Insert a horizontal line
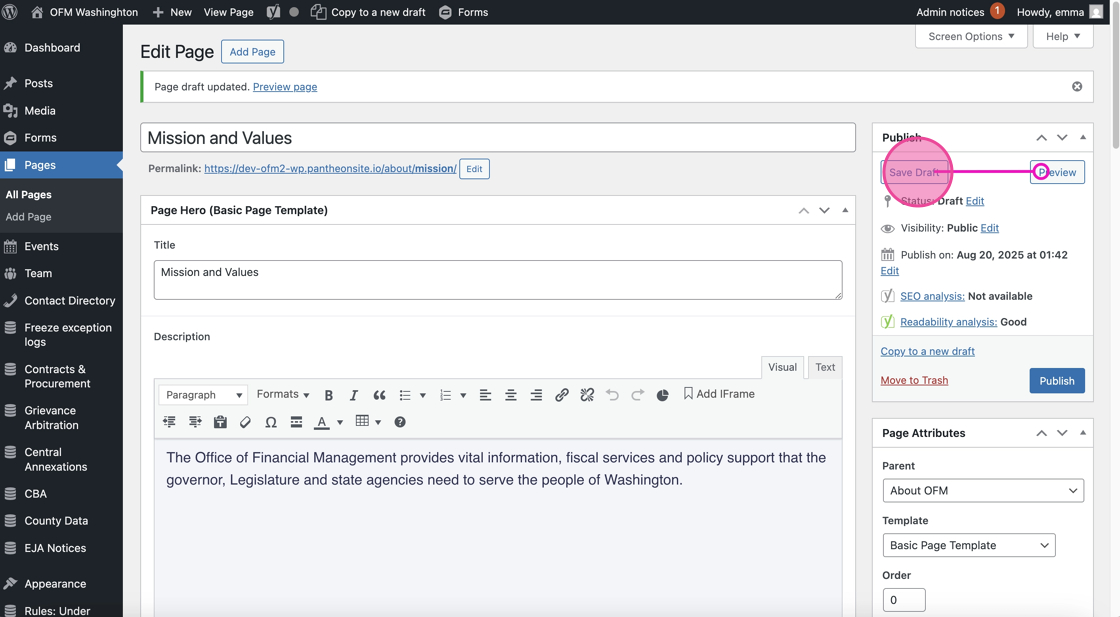The height and width of the screenshot is (617, 1120). pyautogui.click(x=296, y=422)
